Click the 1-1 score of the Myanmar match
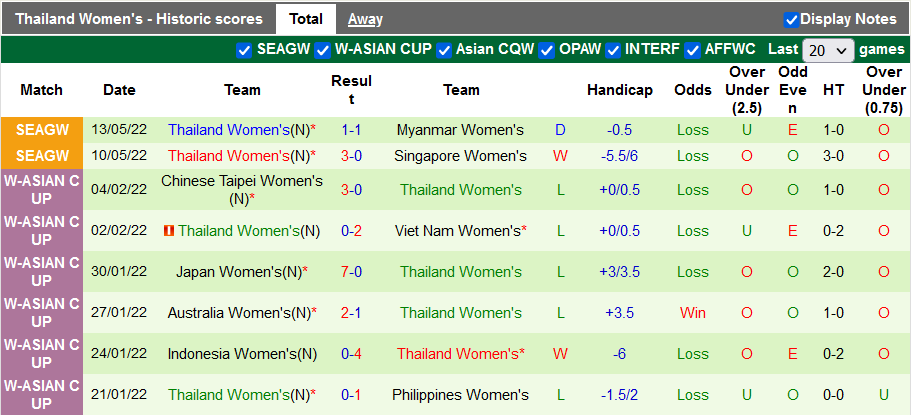Screen dimensions: 911x415 (x=351, y=130)
